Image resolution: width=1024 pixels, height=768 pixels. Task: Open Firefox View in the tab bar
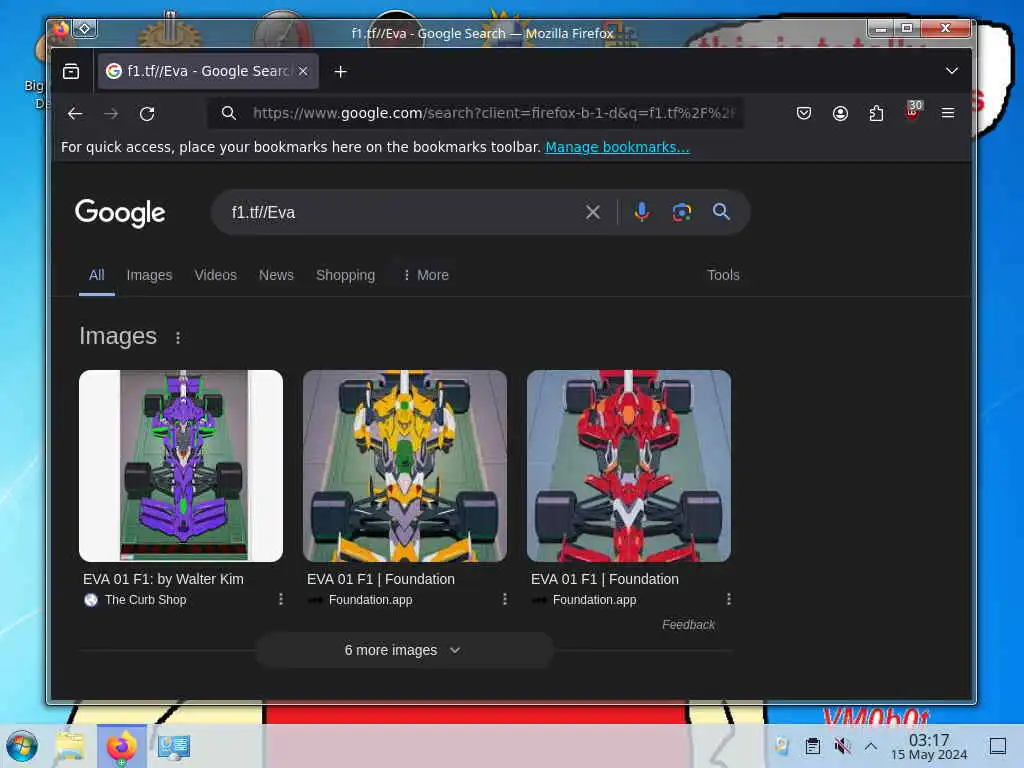click(x=71, y=71)
